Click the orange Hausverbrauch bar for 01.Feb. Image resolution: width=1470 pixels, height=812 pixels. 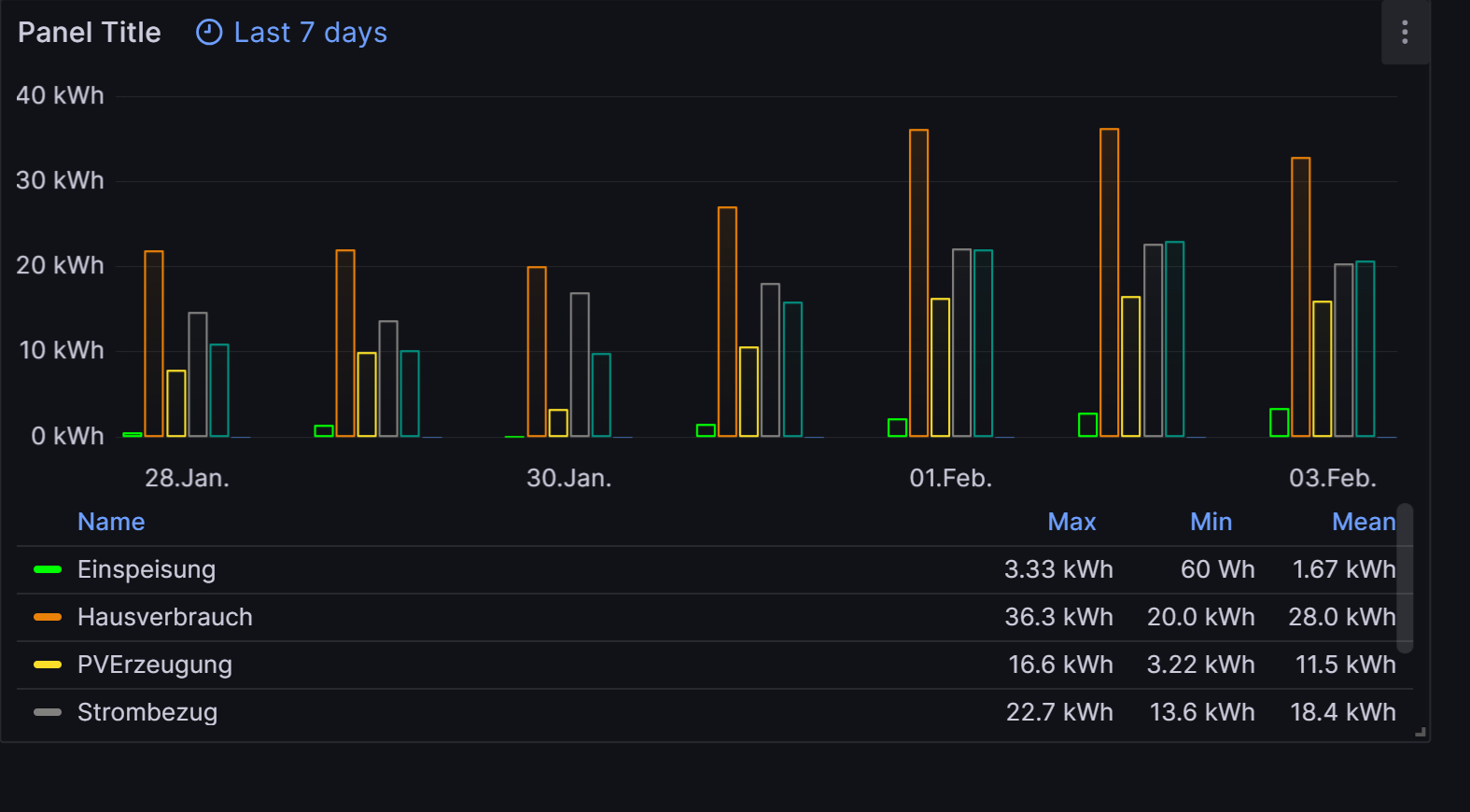pos(918,283)
